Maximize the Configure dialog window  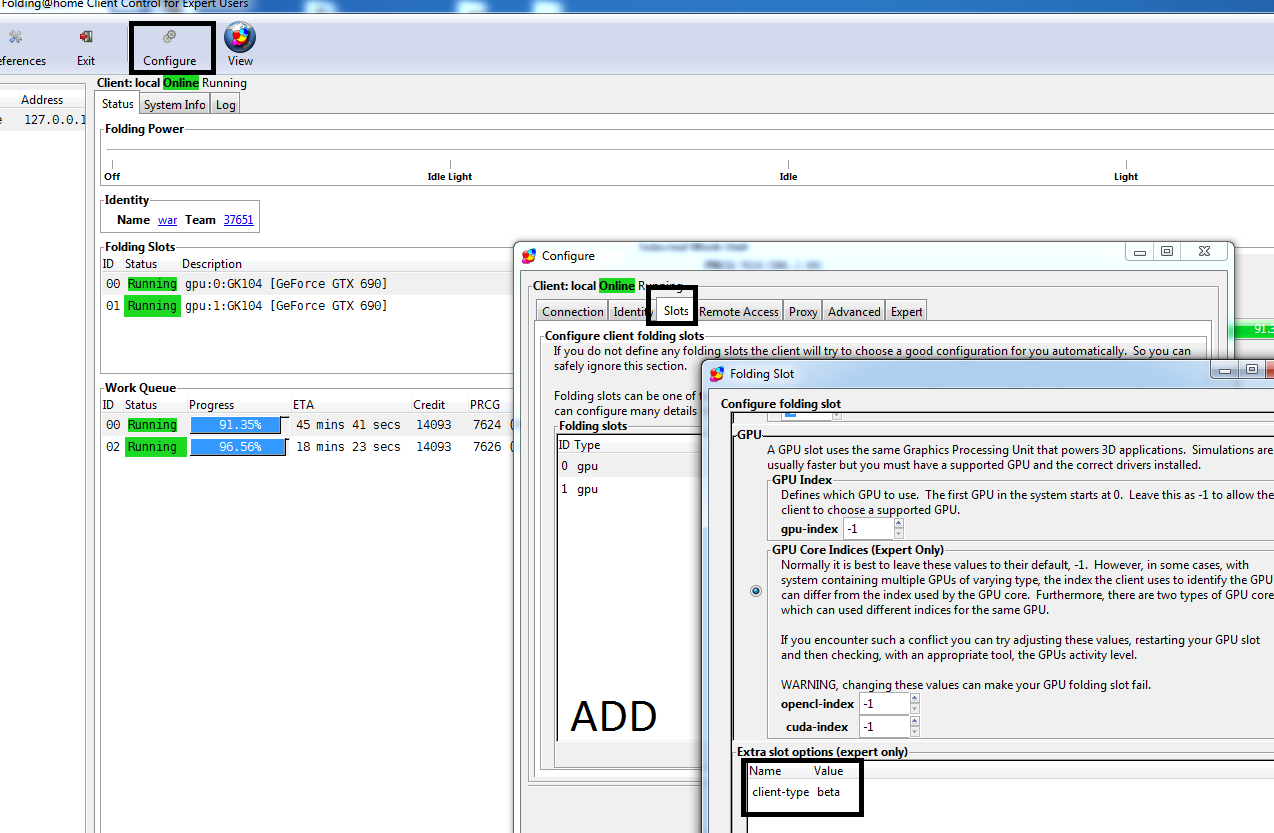pos(1166,253)
